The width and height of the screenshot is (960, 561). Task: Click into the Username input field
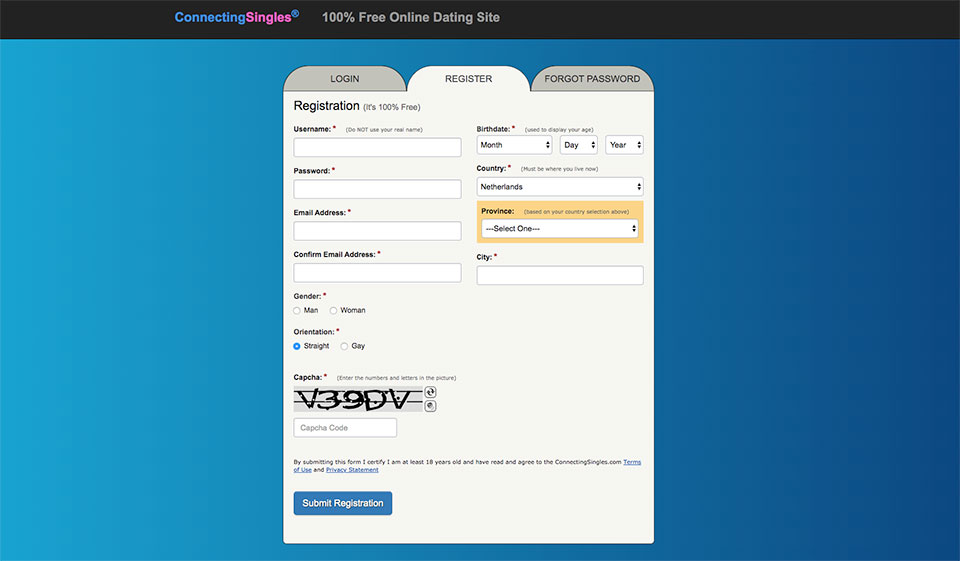click(377, 148)
